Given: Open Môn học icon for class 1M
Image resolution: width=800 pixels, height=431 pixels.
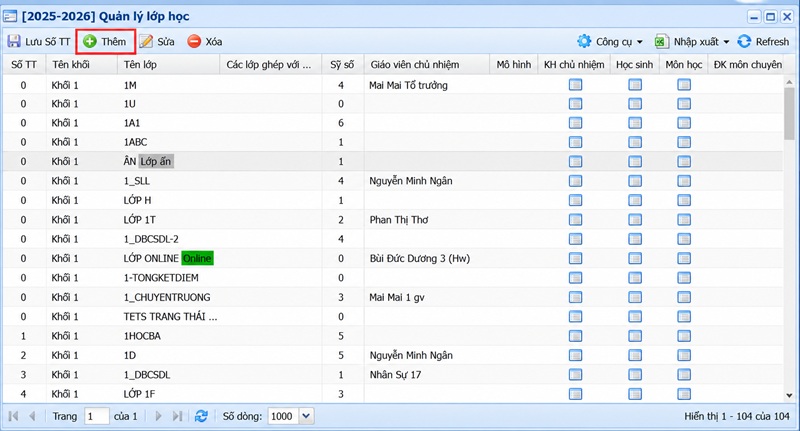Looking at the screenshot, I should pyautogui.click(x=684, y=85).
